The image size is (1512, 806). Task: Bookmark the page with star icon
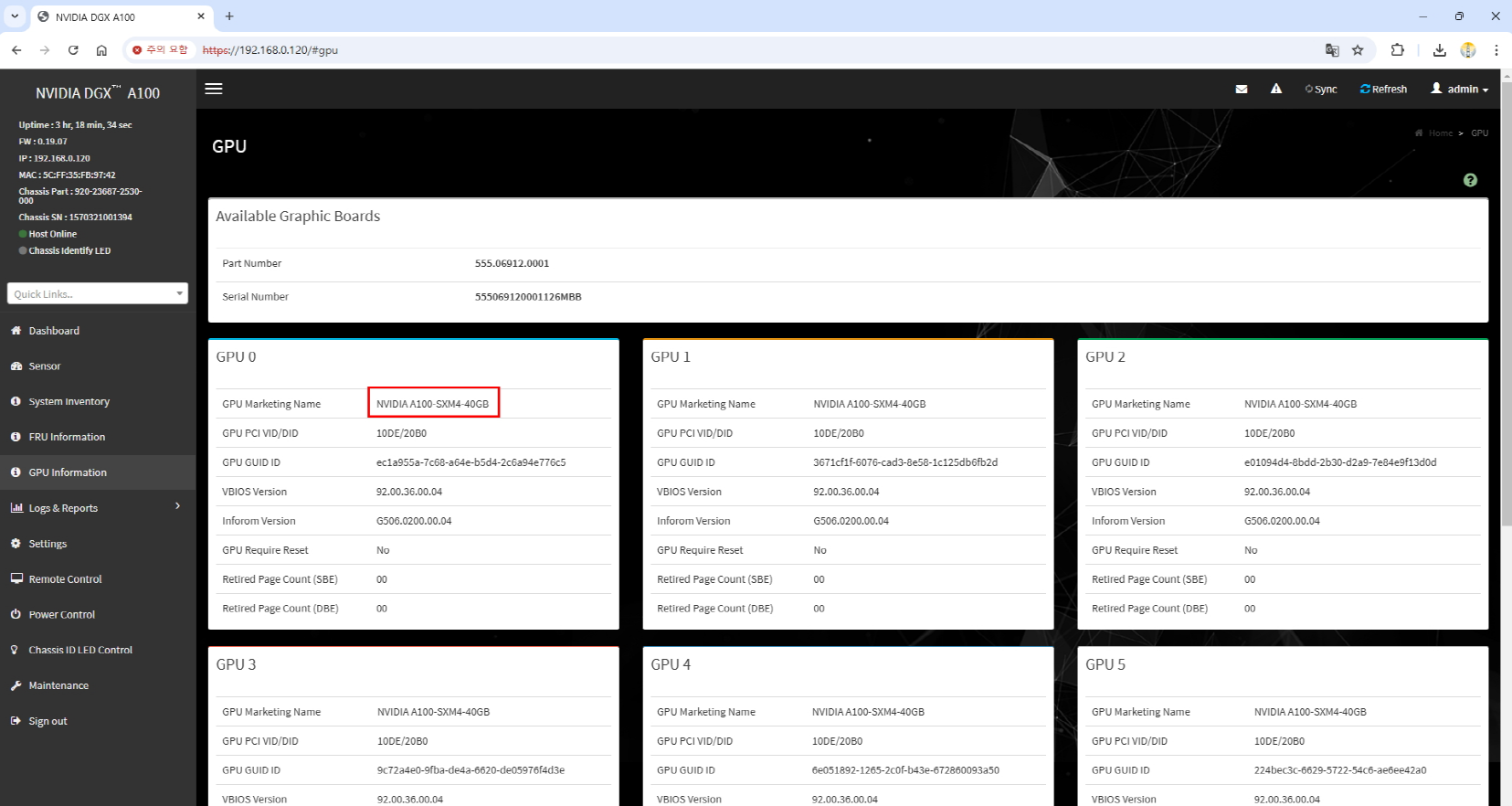pos(1358,50)
